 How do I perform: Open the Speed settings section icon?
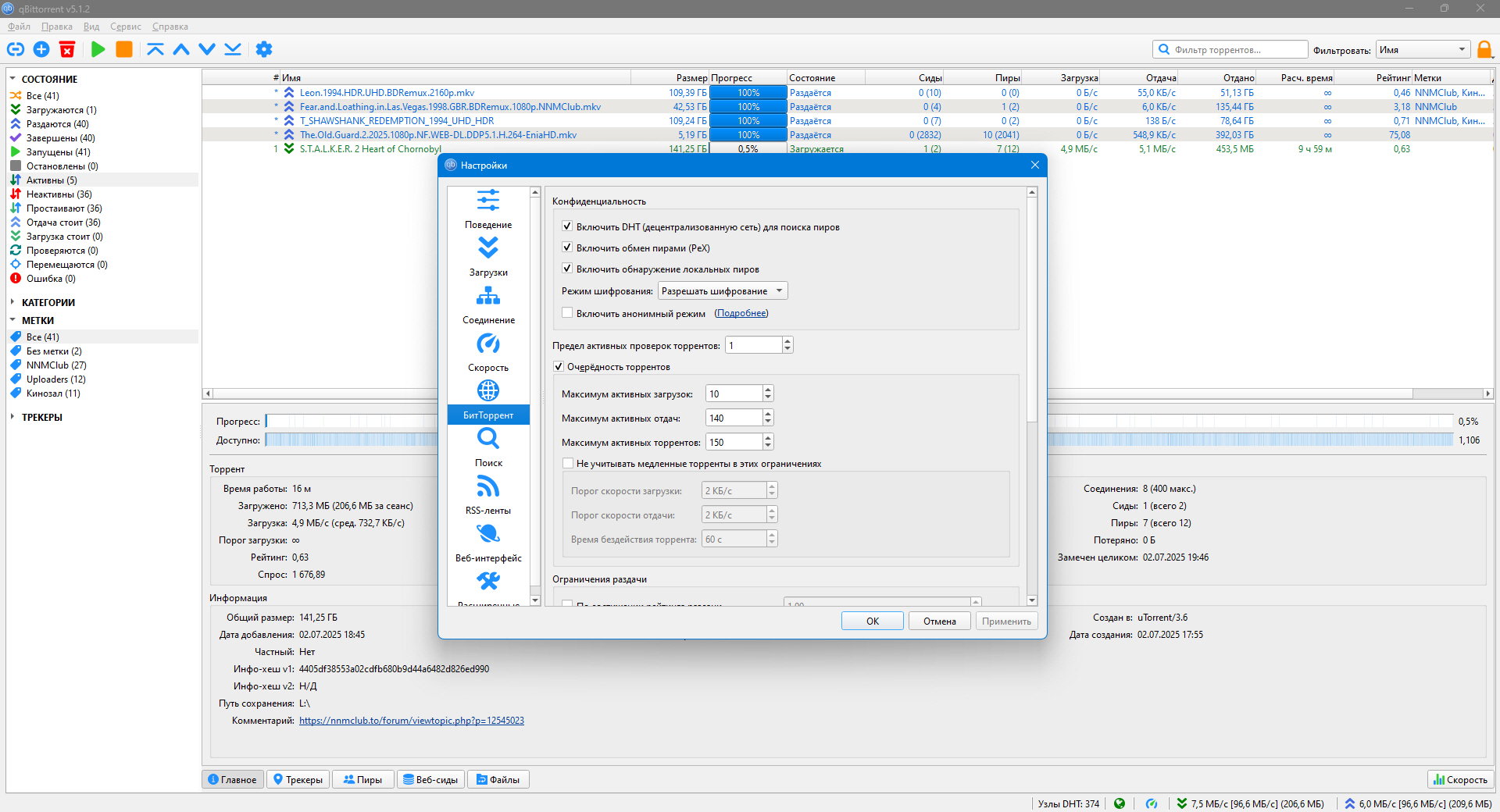pos(488,344)
